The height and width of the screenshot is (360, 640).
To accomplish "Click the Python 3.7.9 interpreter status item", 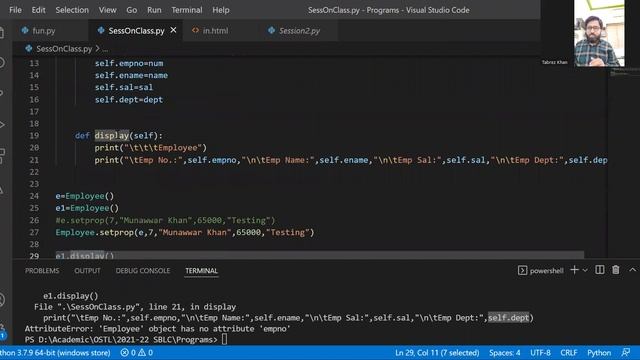I will pos(55,353).
